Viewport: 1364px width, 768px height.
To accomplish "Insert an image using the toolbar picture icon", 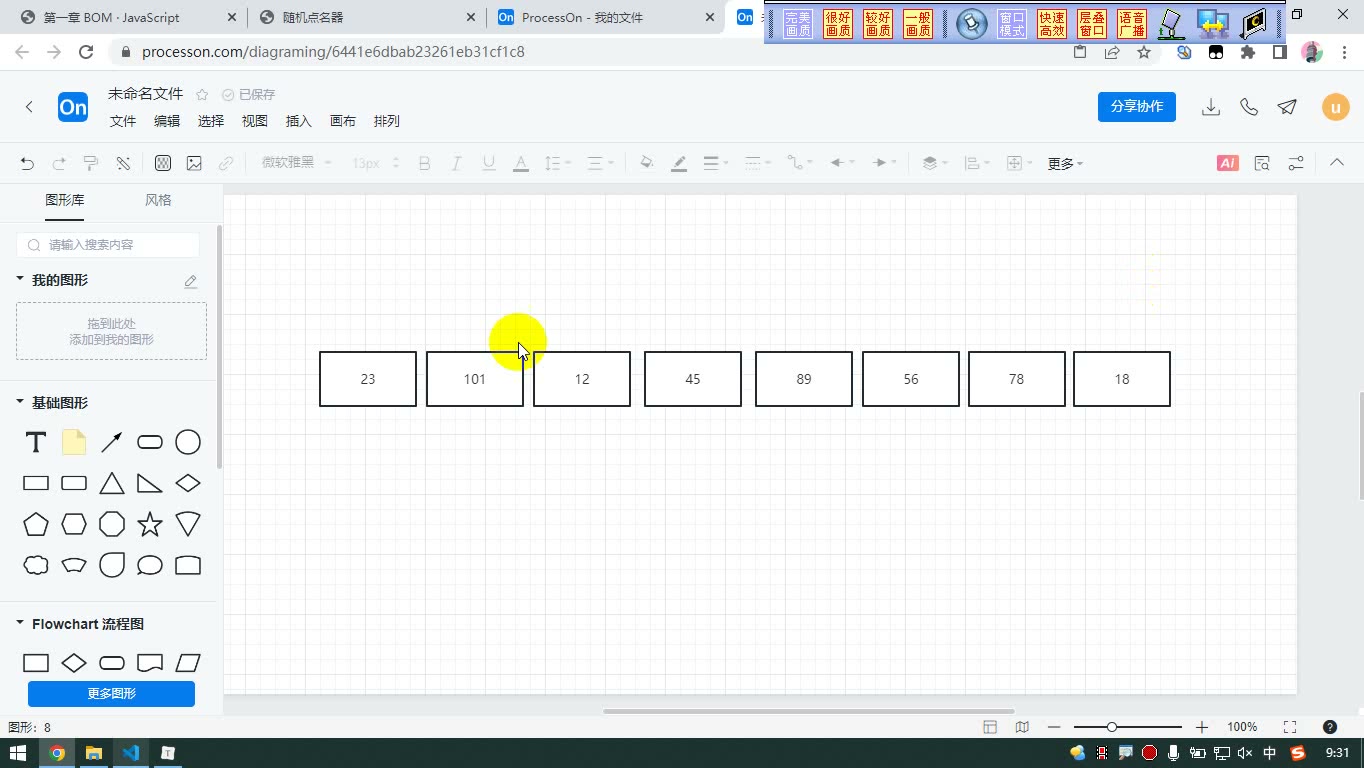I will click(194, 163).
